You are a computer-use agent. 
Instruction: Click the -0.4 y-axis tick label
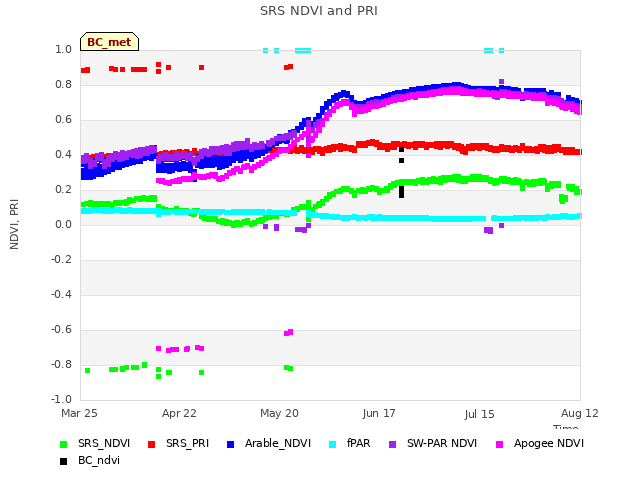tap(61, 295)
